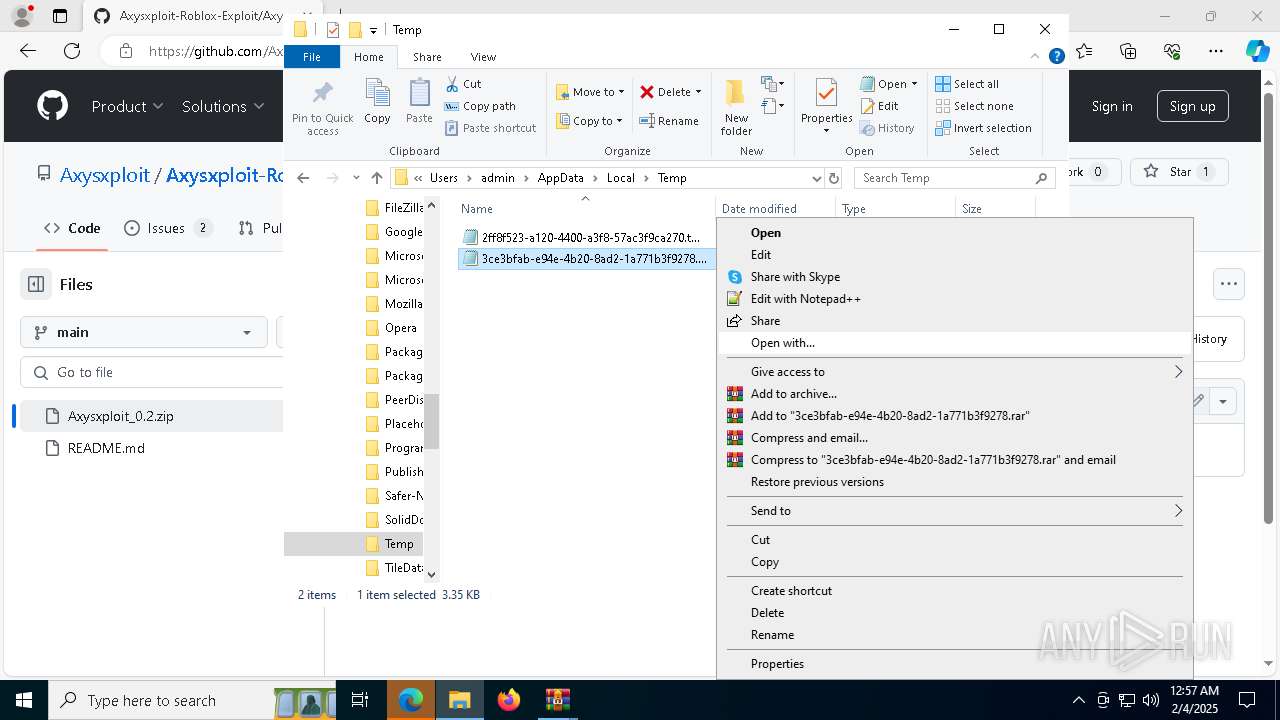Open recent locations dropdown arrow
1280x720 pixels.
[x=356, y=178]
